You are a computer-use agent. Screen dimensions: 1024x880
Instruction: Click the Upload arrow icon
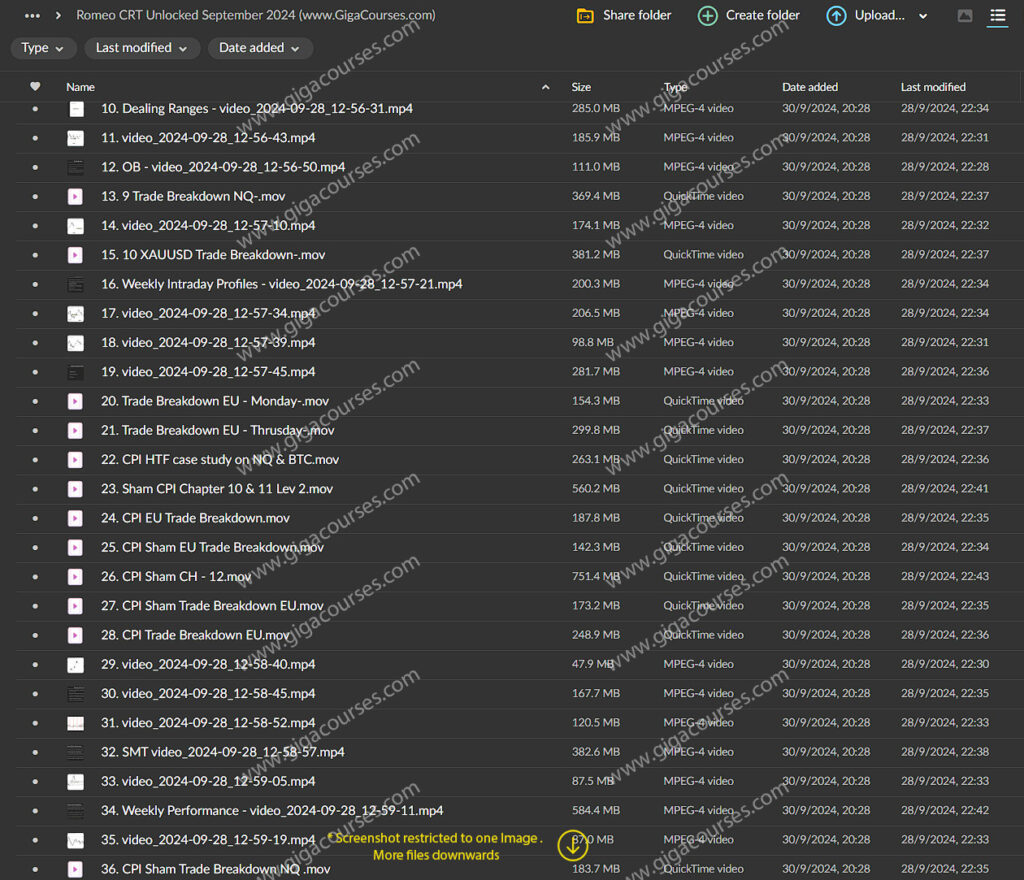pyautogui.click(x=836, y=16)
